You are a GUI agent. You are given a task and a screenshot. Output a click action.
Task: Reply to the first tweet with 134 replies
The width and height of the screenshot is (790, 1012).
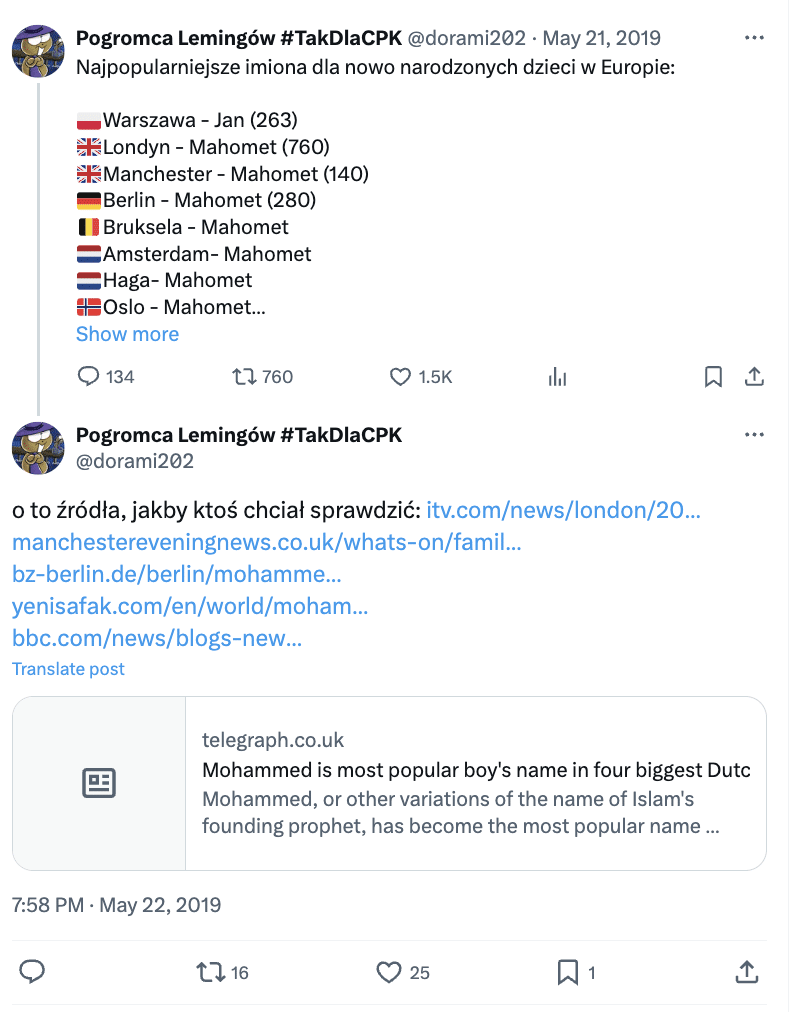tap(89, 377)
